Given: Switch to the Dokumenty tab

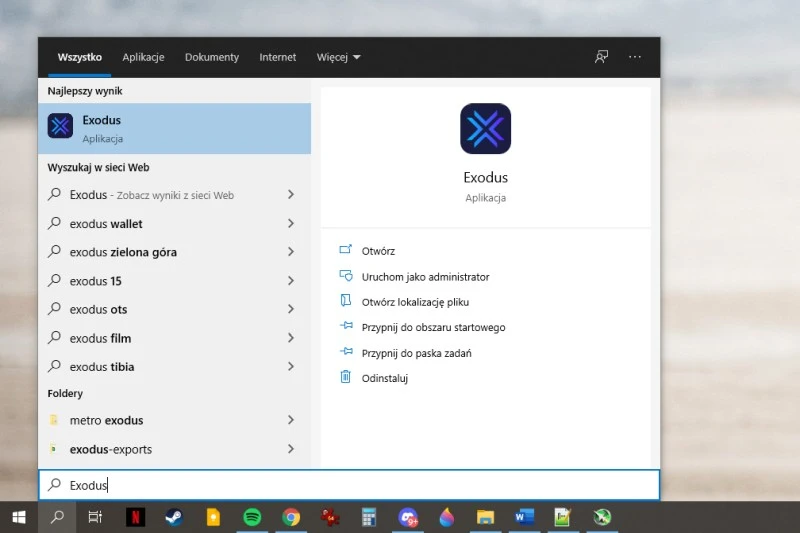Looking at the screenshot, I should tap(212, 57).
